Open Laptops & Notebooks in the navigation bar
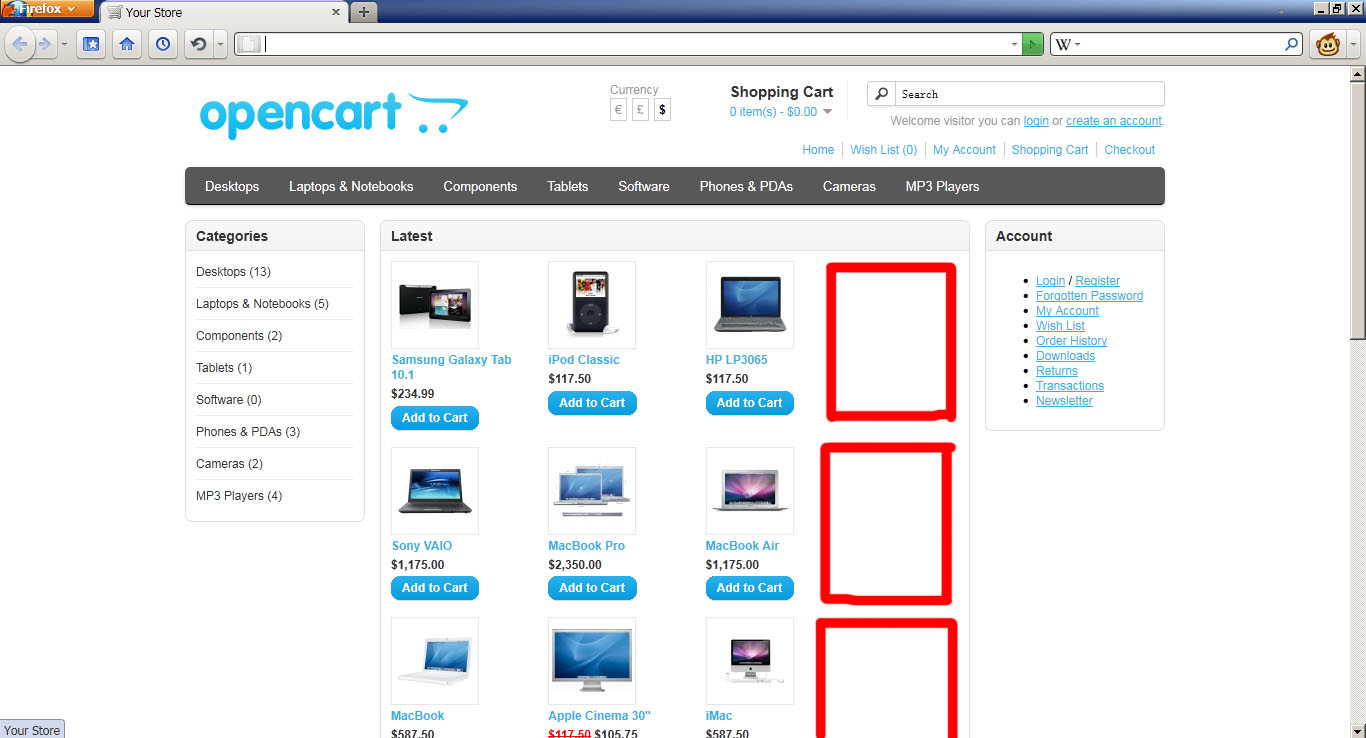 [x=351, y=186]
